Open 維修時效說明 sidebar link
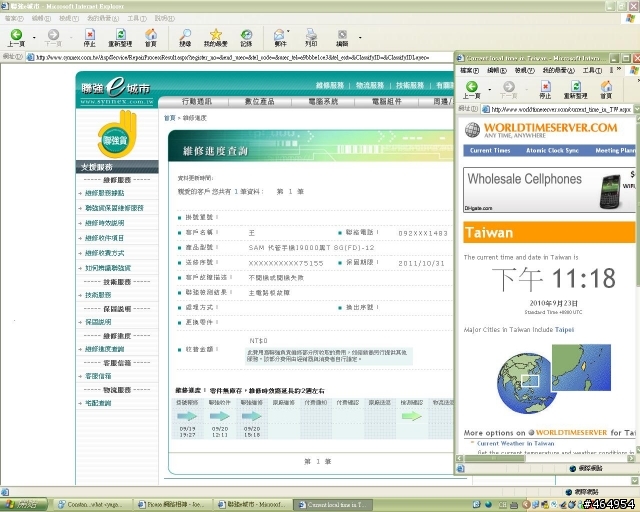The width and height of the screenshot is (640, 512). (104, 223)
